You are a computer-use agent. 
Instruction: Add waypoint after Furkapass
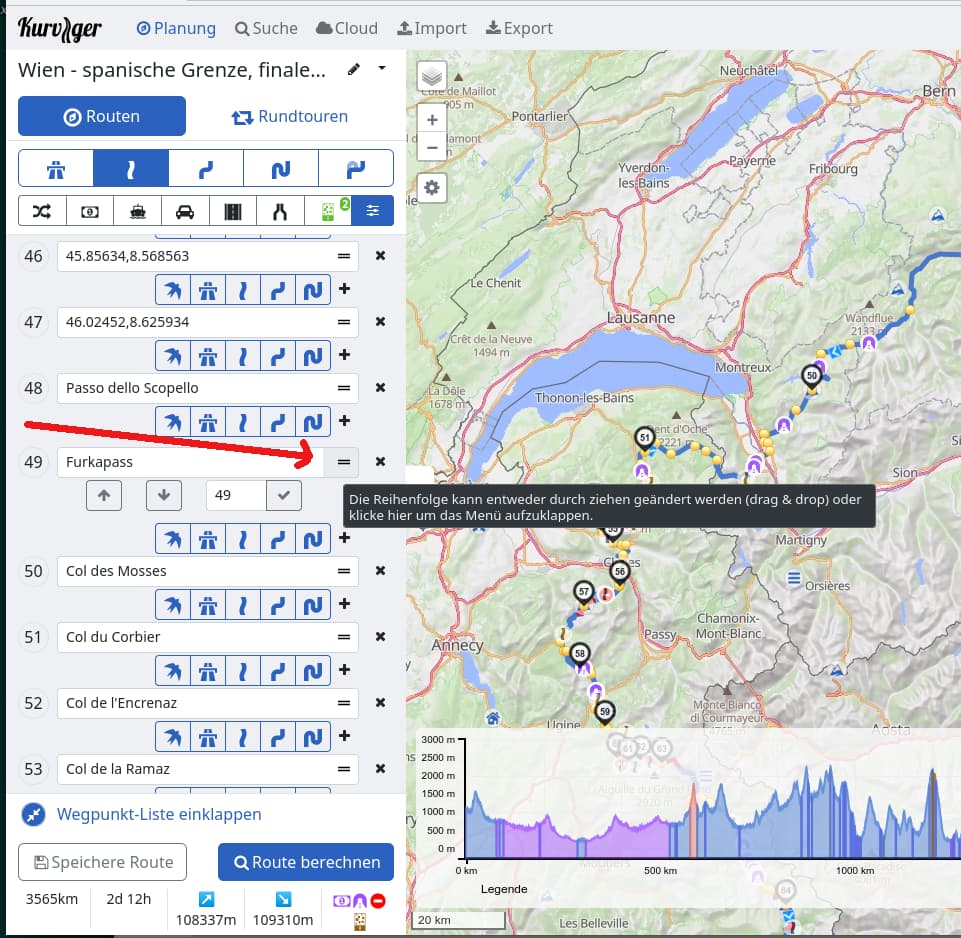tap(344, 538)
